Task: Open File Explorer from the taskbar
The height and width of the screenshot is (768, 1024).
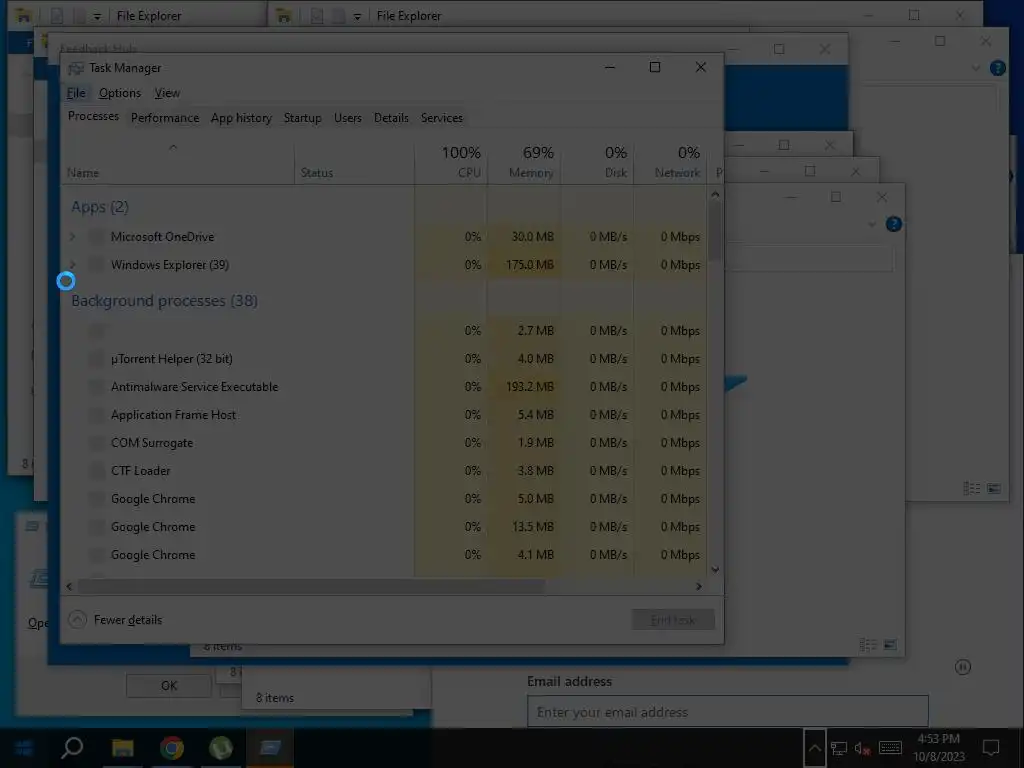Action: tap(122, 748)
